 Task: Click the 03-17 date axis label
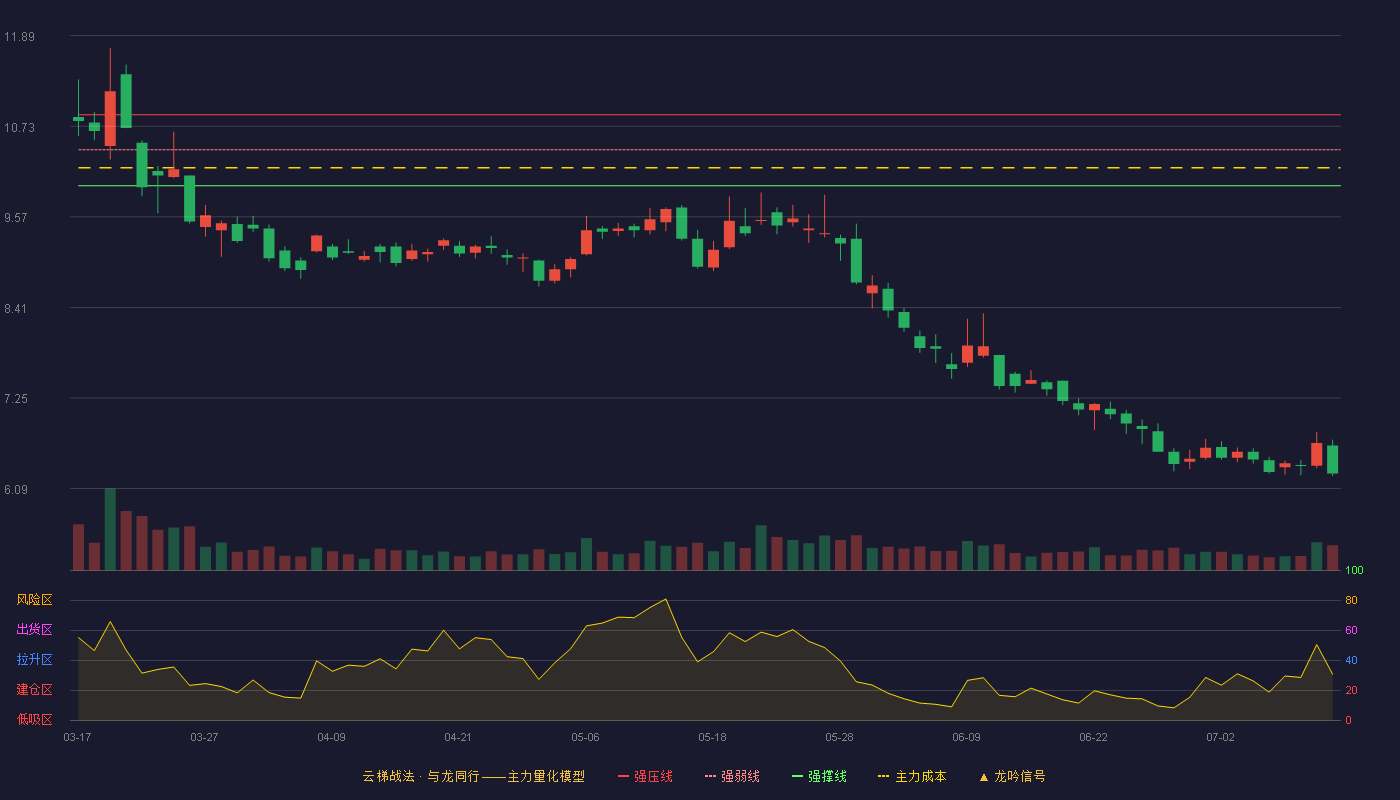[x=77, y=737]
